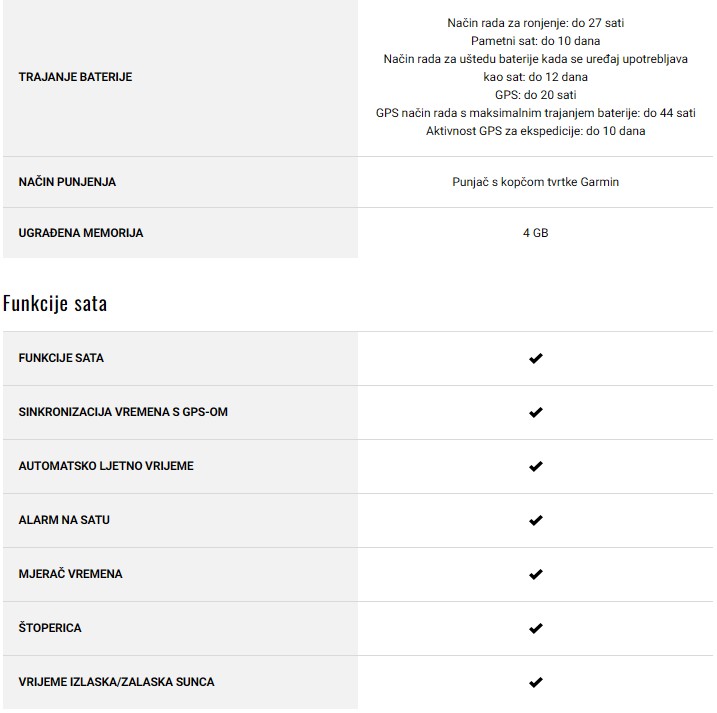Click the Ugrađena memorija row label

point(81,233)
